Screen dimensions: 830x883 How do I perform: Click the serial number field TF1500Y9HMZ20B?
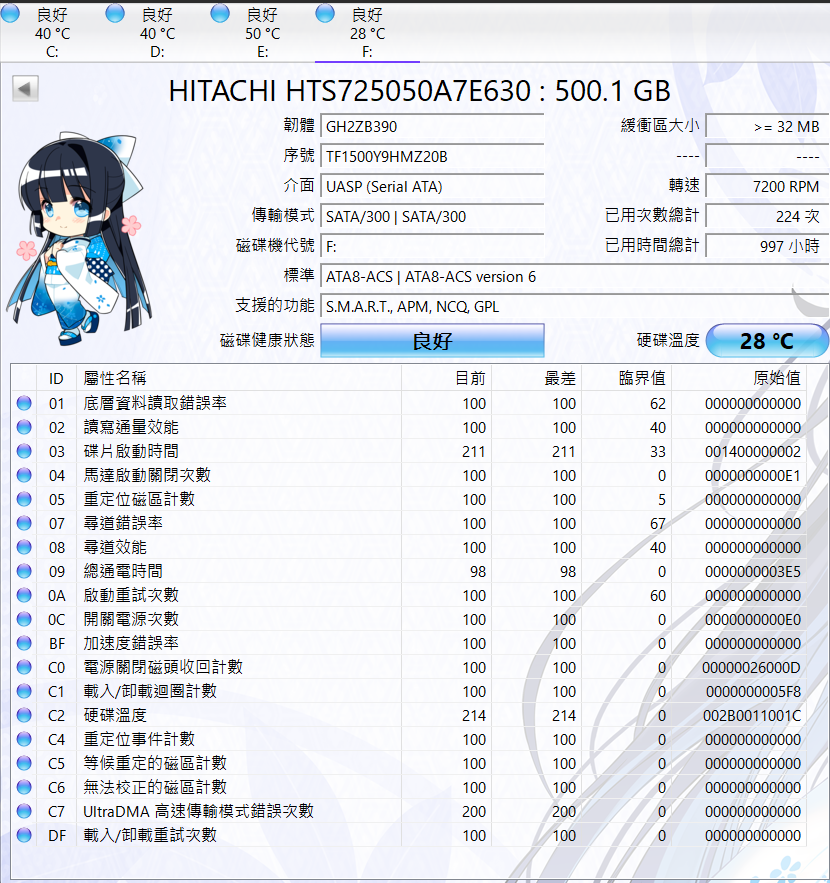[432, 156]
